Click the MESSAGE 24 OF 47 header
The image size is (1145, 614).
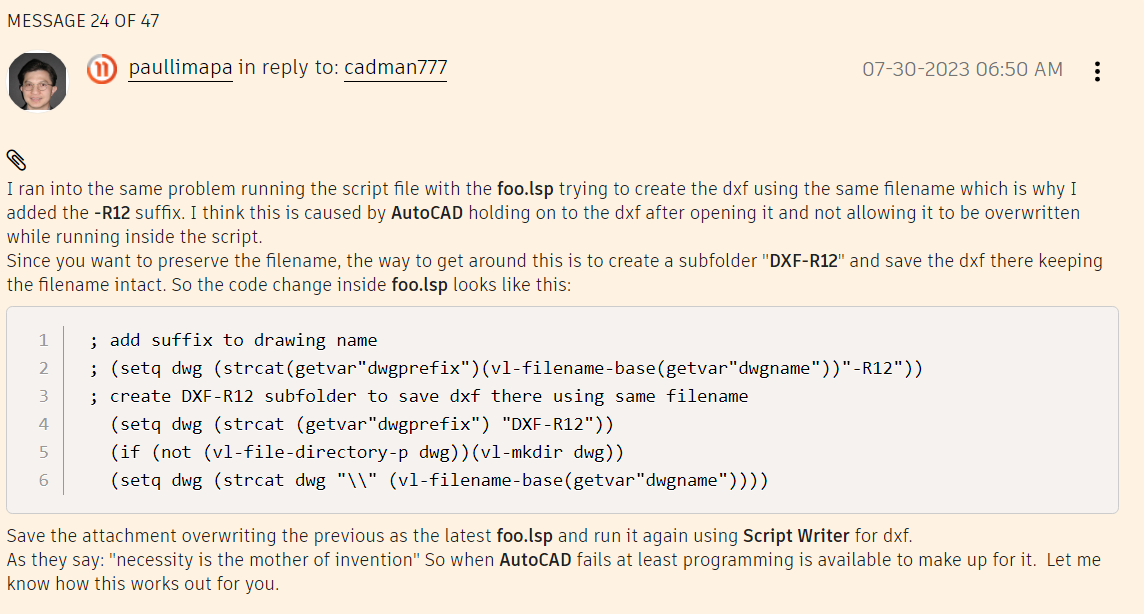(83, 19)
